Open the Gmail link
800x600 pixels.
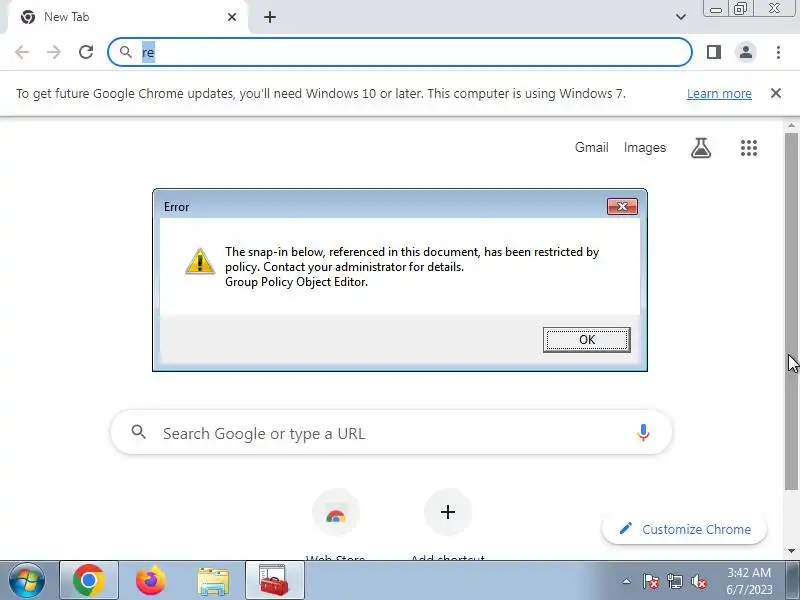coord(591,147)
